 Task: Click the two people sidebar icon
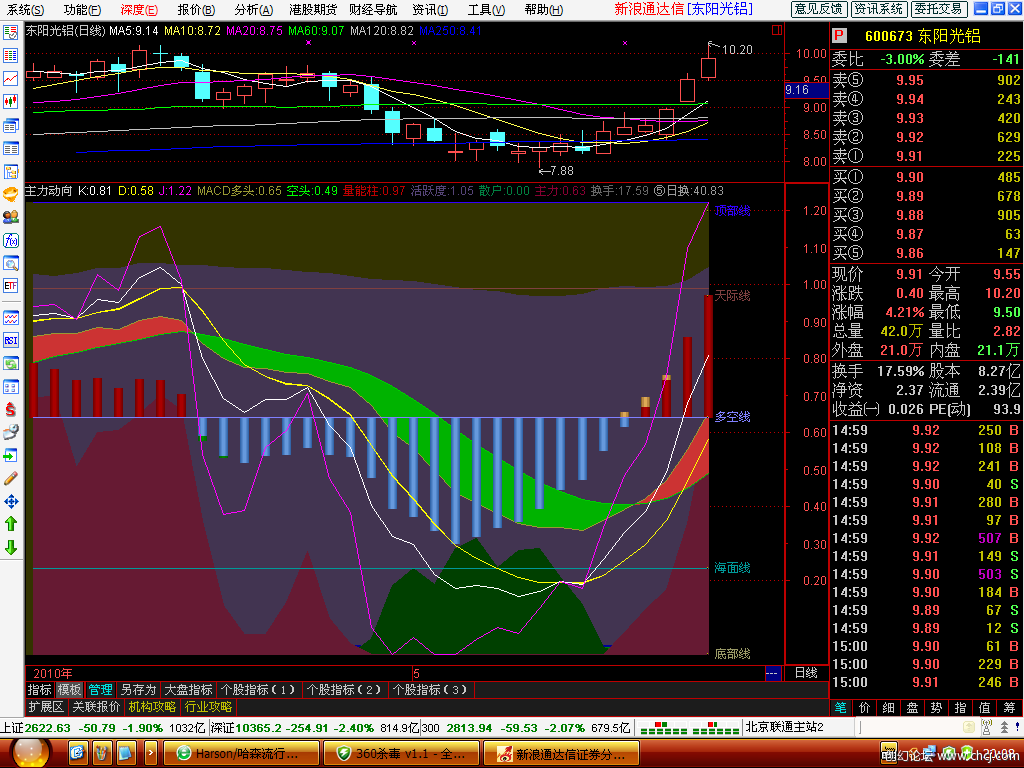click(10, 217)
